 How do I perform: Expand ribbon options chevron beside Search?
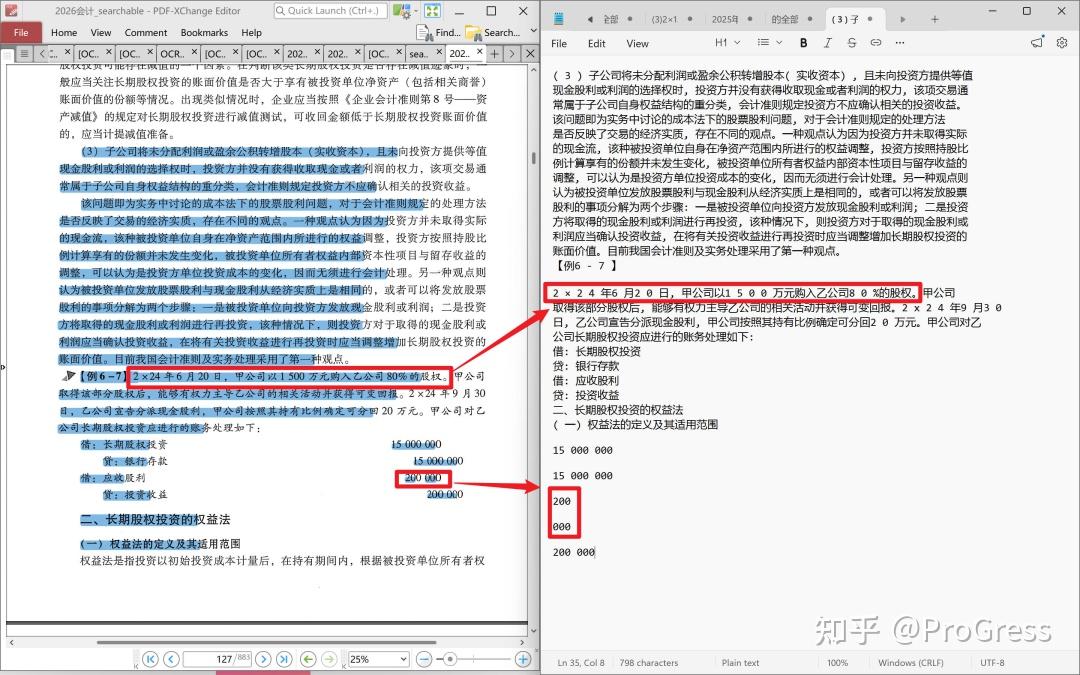pyautogui.click(x=533, y=32)
